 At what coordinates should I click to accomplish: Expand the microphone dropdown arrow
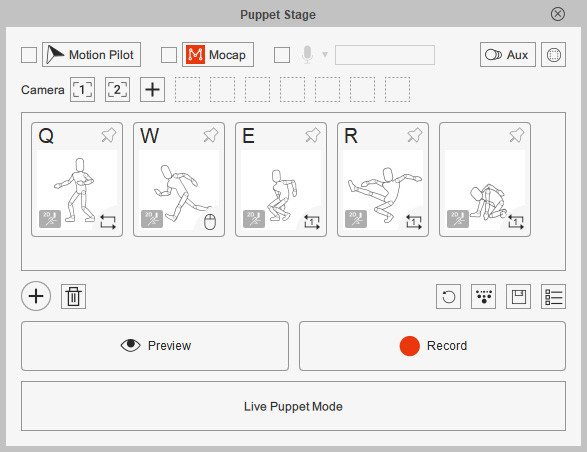pyautogui.click(x=325, y=55)
